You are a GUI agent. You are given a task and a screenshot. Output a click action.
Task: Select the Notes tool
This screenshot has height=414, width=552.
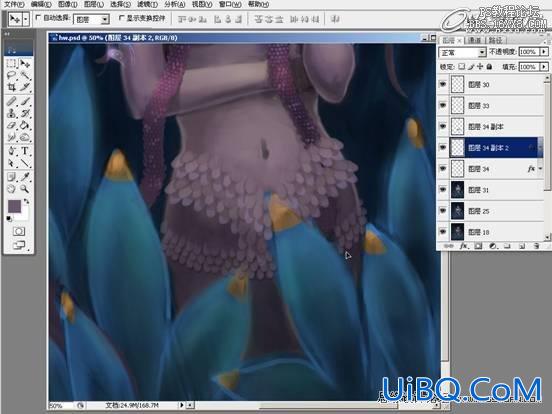click(x=12, y=177)
